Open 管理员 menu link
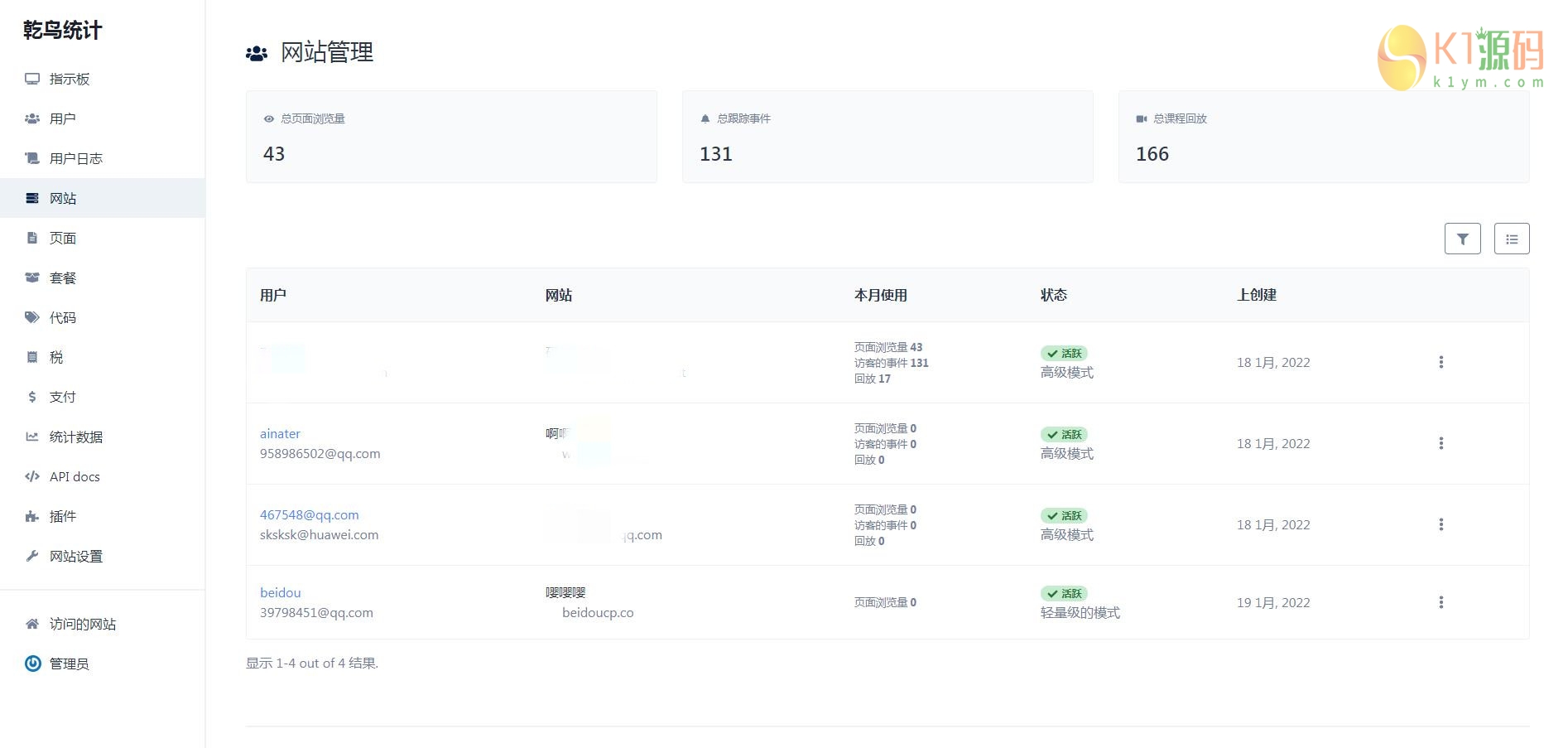This screenshot has width=1568, height=748. pyautogui.click(x=70, y=664)
